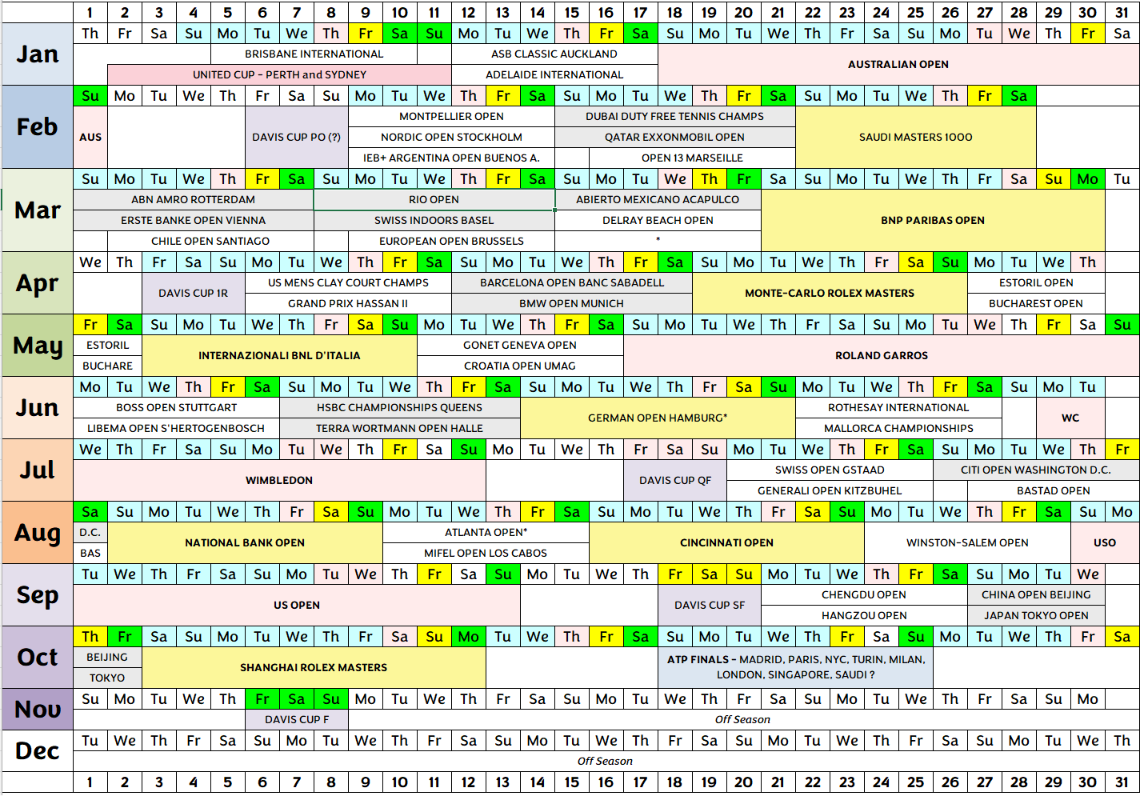Select the ROLAND GARROS cell
1144x796 pixels.
click(881, 356)
